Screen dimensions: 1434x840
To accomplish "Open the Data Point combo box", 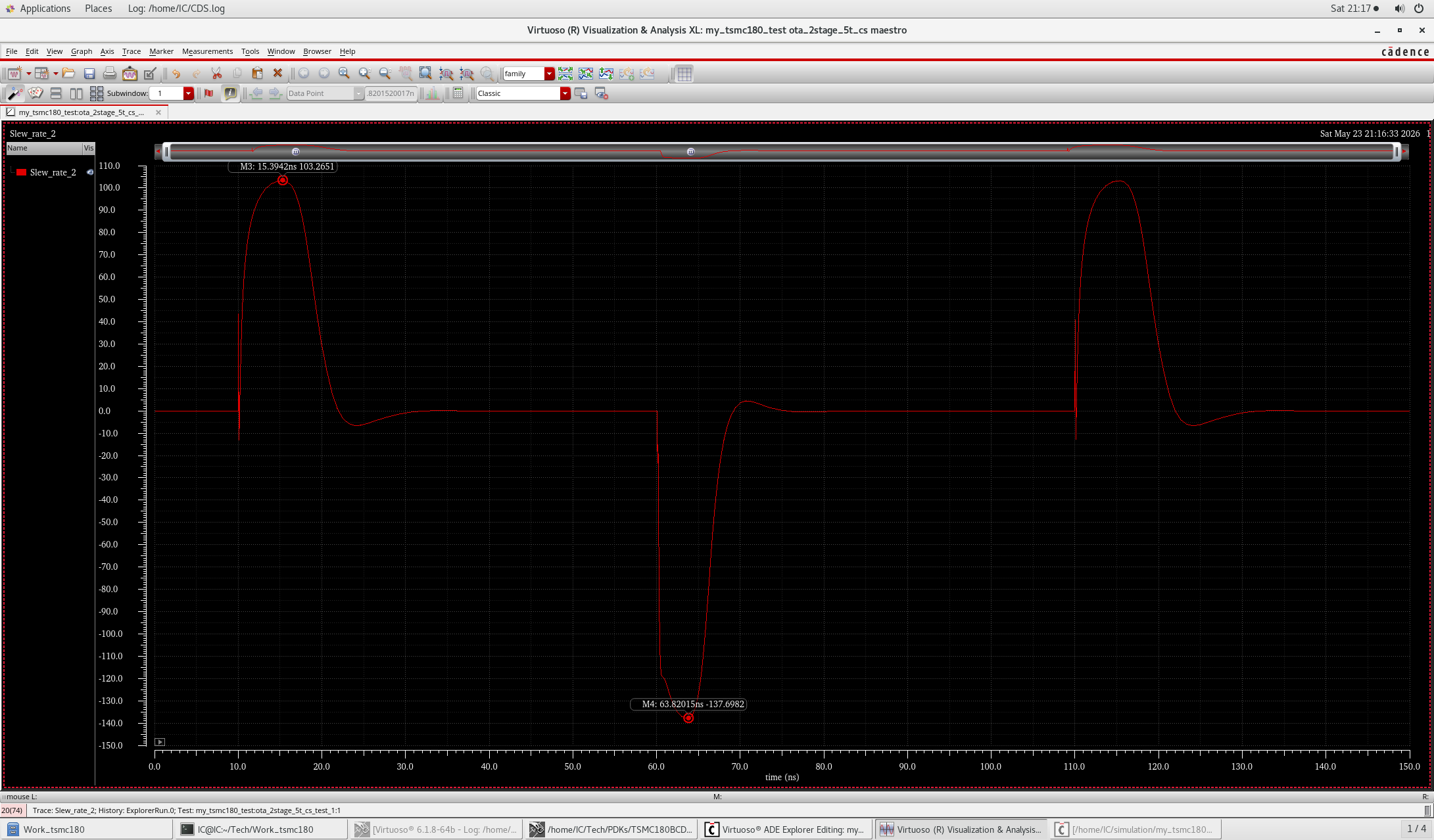I will point(325,93).
